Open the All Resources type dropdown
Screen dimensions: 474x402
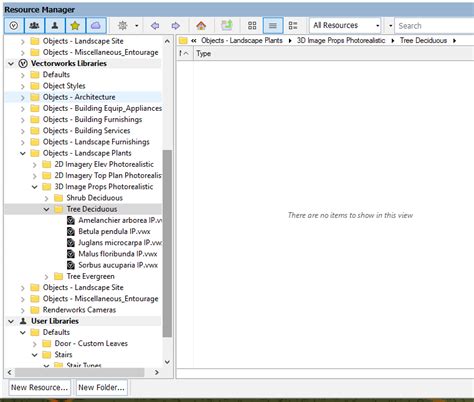346,26
